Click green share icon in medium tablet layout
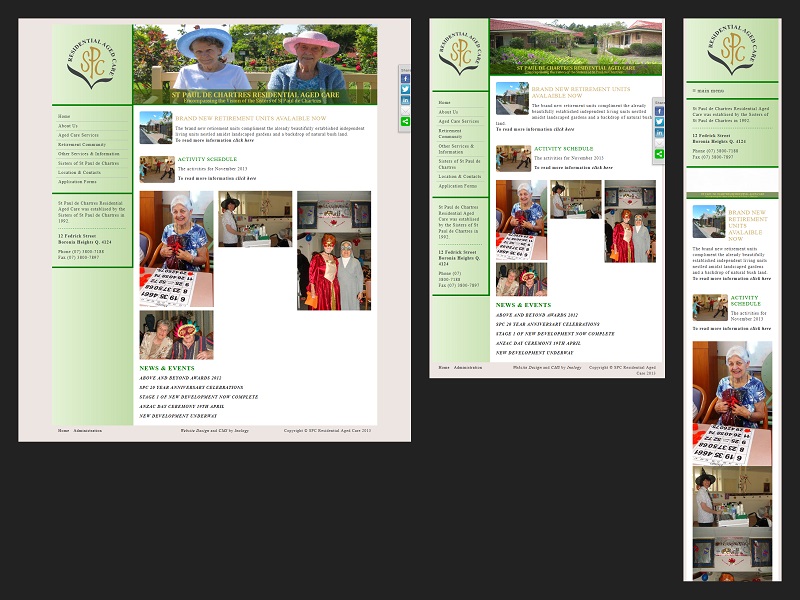 click(659, 154)
